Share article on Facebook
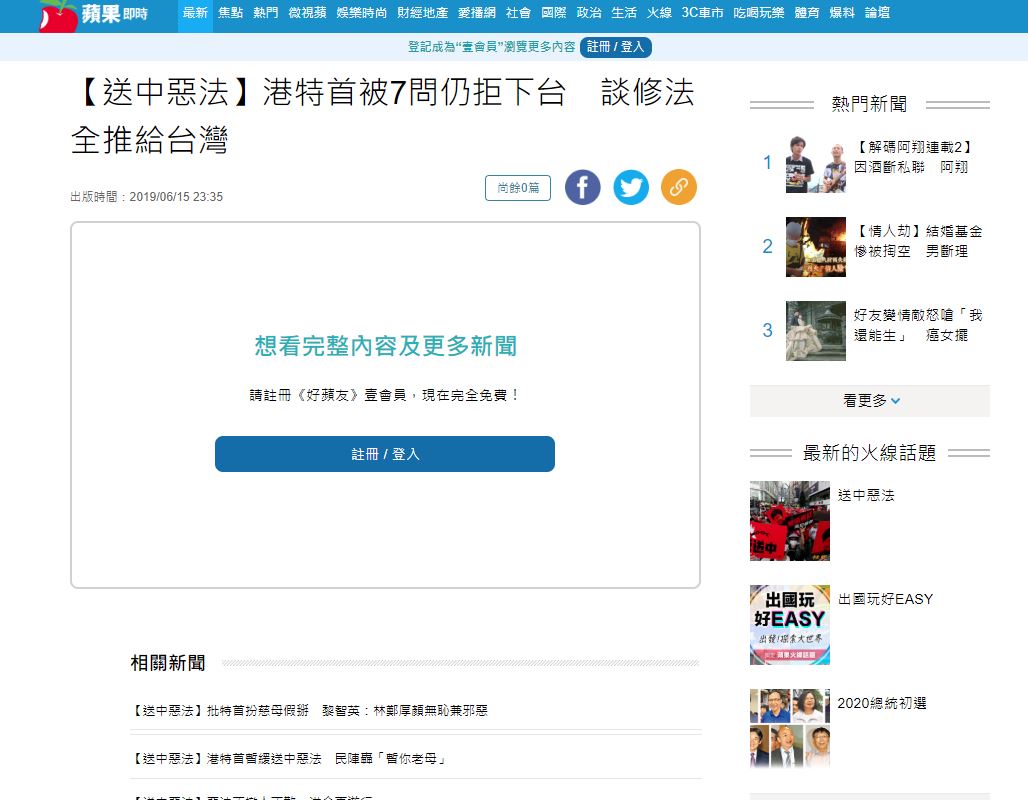 coord(582,187)
